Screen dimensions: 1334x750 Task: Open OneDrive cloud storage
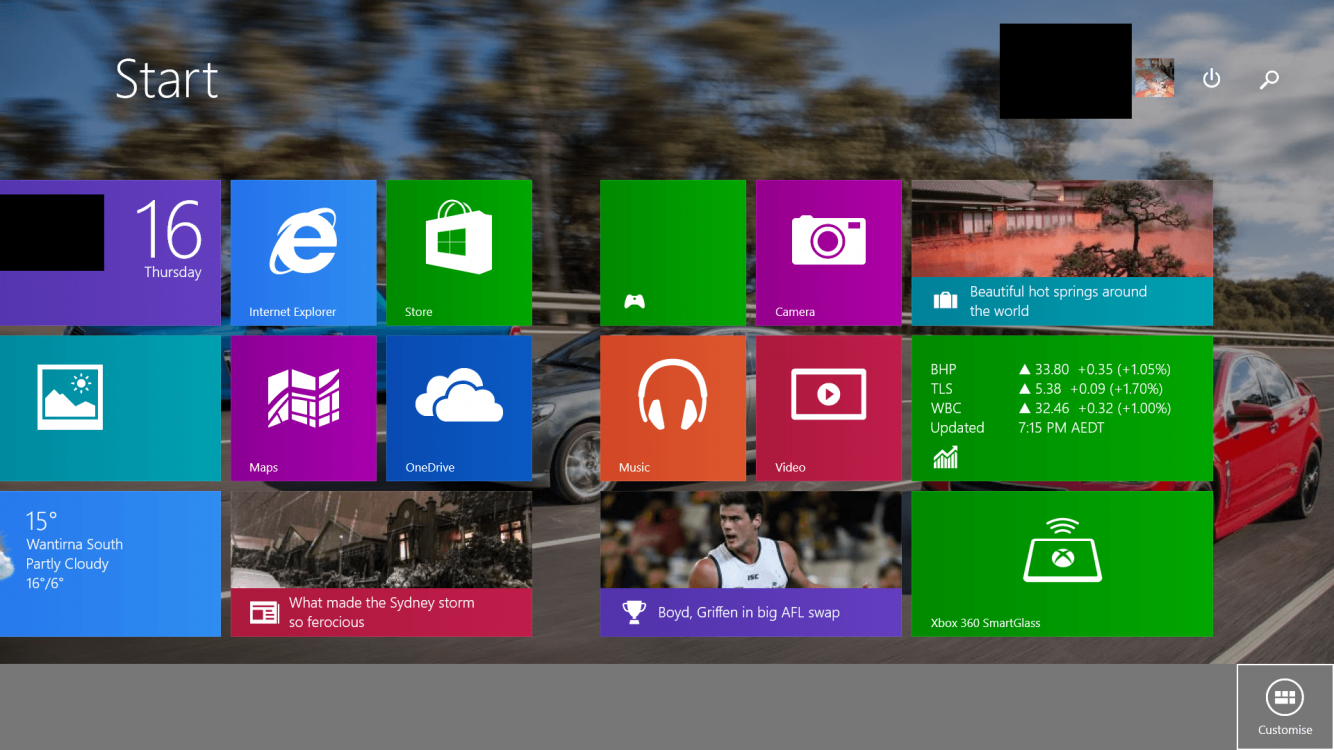coord(459,408)
